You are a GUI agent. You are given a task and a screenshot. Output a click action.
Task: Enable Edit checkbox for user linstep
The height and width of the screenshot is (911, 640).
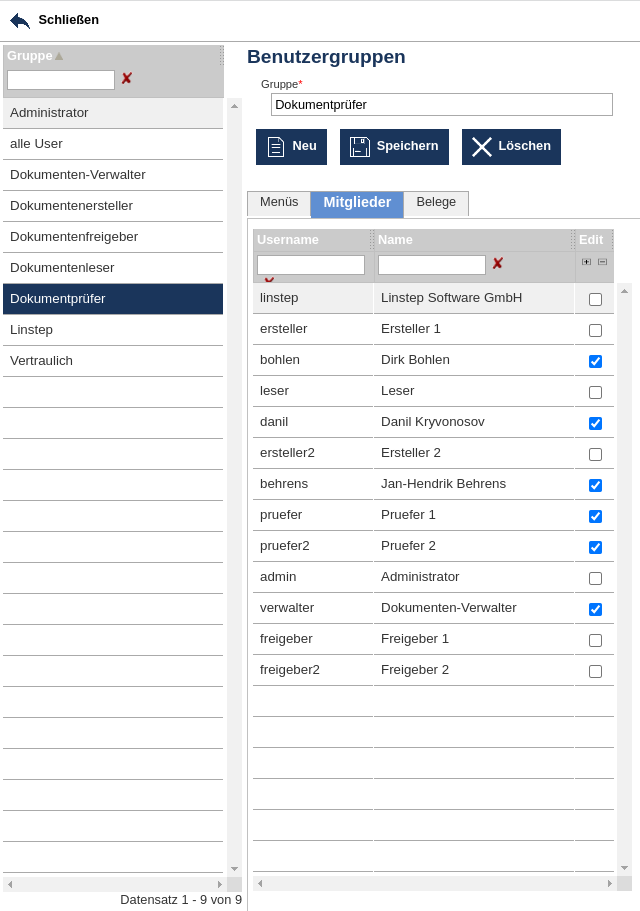coord(595,299)
